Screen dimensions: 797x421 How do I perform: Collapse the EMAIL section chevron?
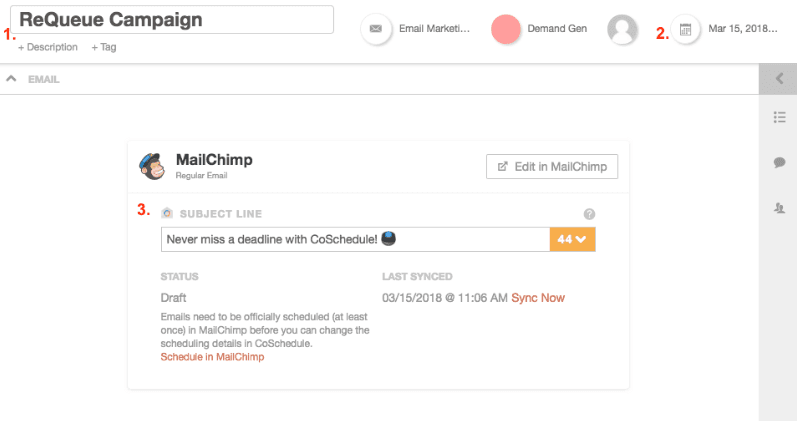coord(11,79)
